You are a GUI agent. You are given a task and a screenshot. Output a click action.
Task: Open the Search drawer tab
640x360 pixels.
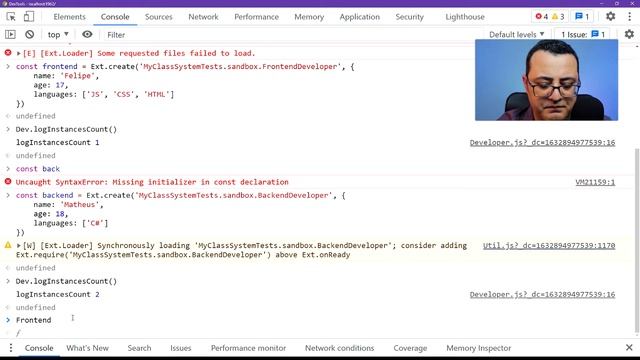(x=139, y=348)
